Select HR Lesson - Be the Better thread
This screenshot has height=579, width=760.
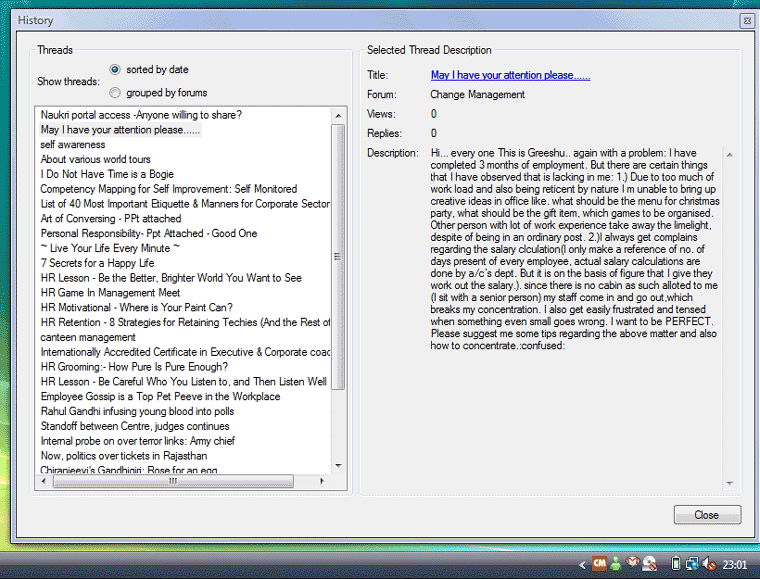[171, 278]
